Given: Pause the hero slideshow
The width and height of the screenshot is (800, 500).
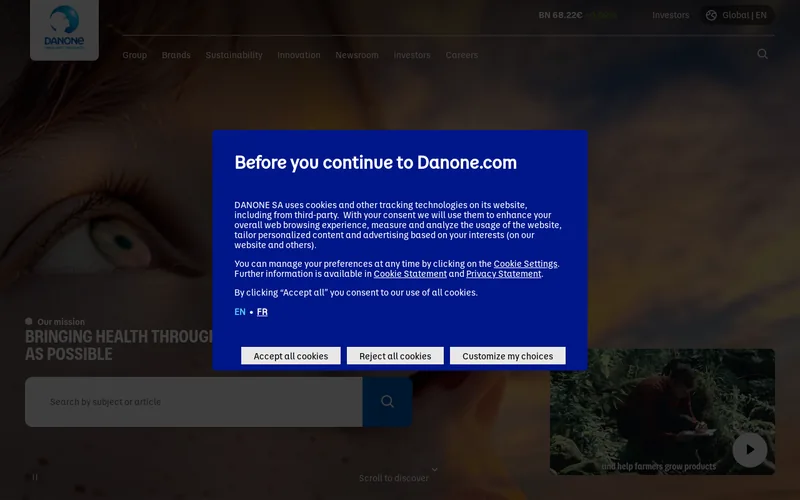Looking at the screenshot, I should point(35,477).
